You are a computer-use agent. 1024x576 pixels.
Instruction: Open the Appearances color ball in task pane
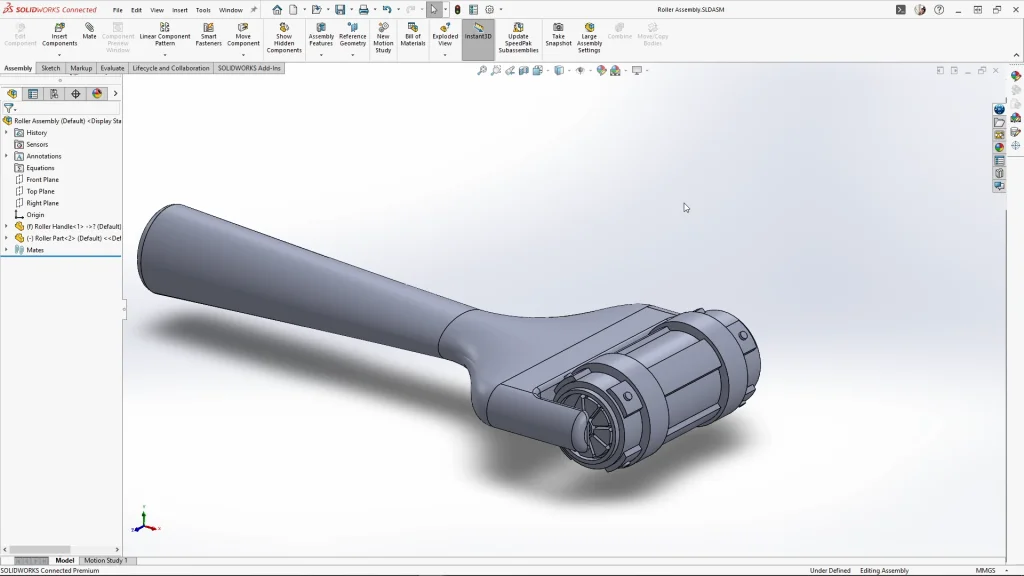tap(999, 147)
